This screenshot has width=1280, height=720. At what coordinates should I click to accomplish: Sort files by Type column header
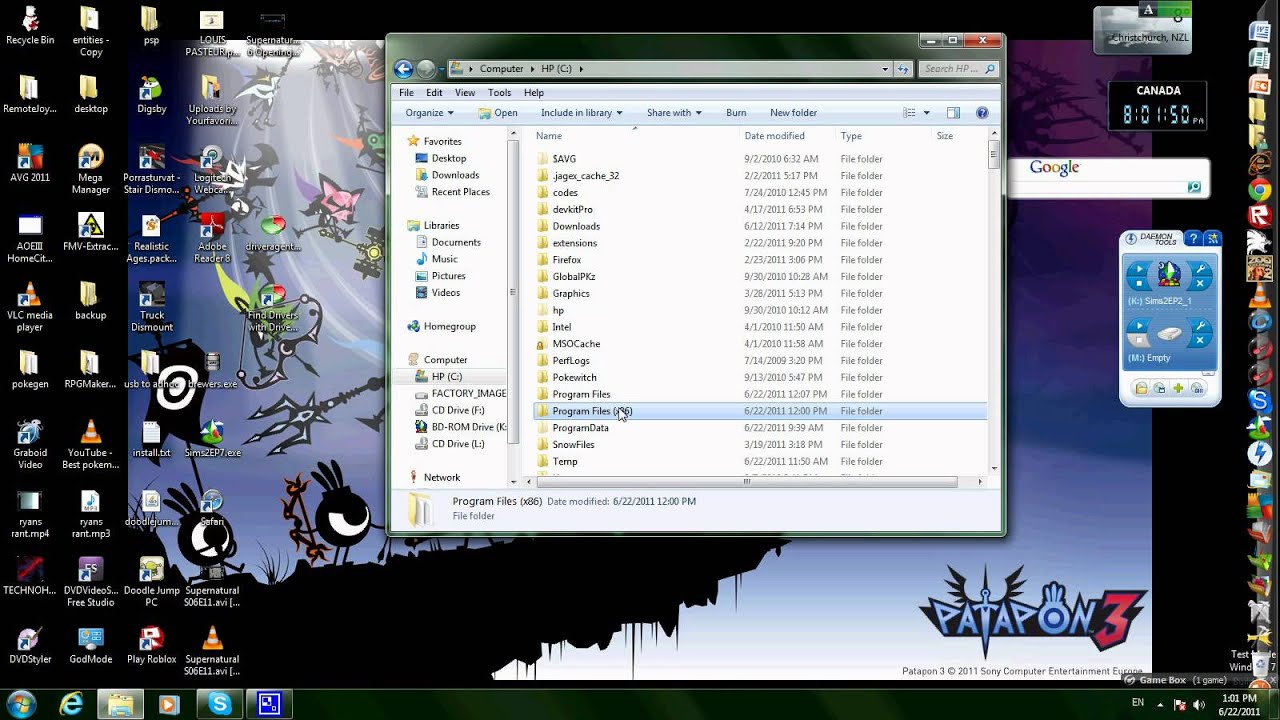pos(883,136)
